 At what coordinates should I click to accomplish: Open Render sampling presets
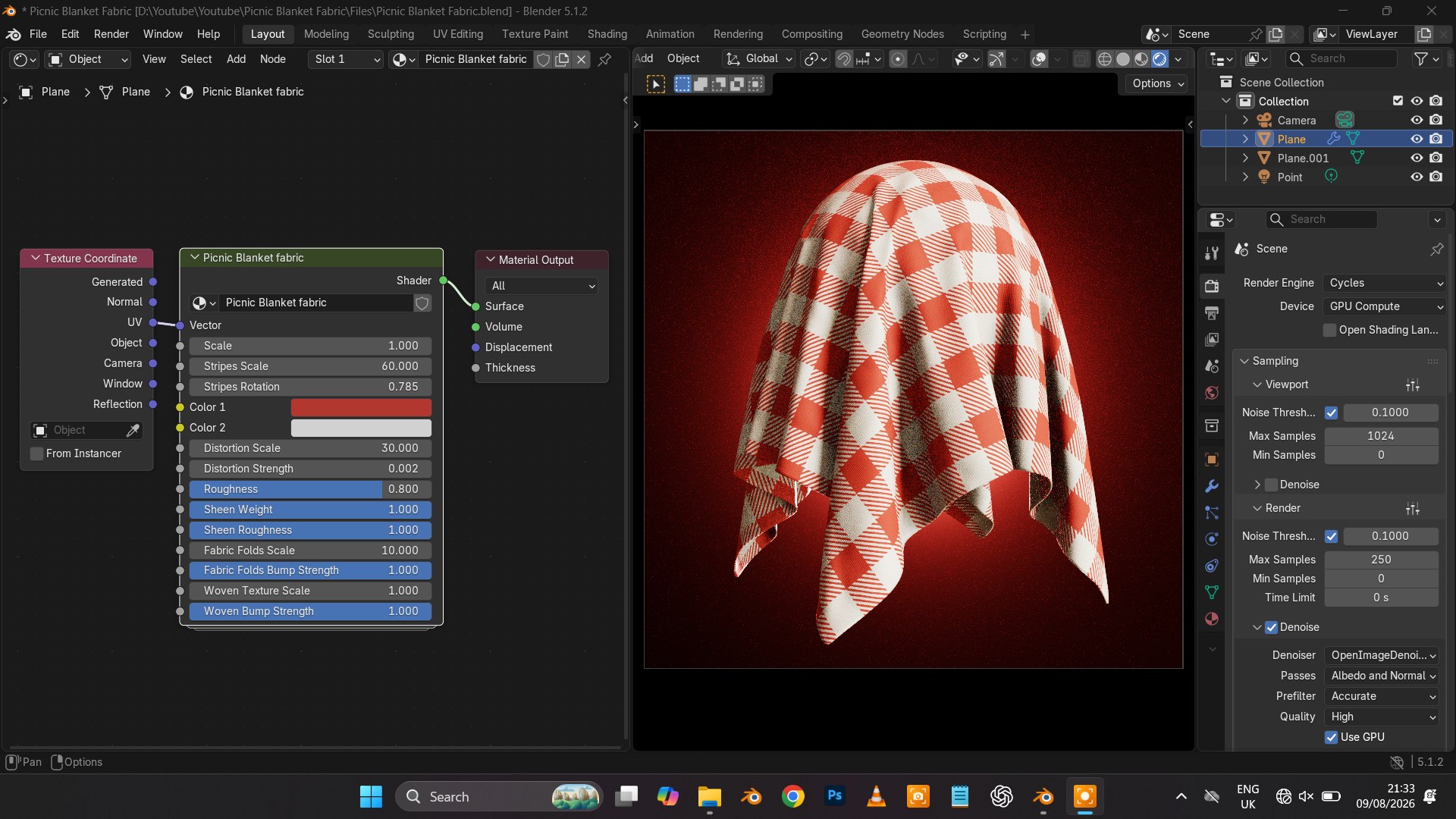point(1412,509)
